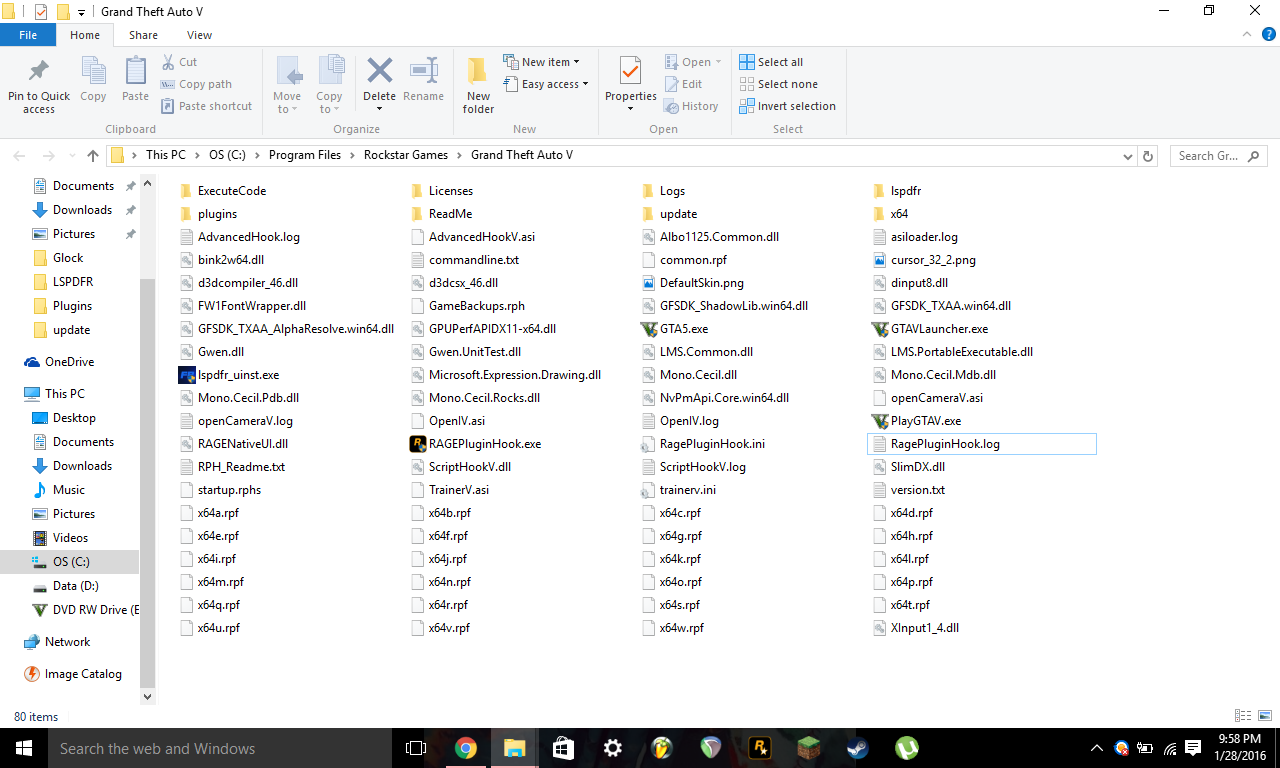Viewport: 1280px width, 768px height.
Task: Switch to the View ribbon tab
Action: 199,35
